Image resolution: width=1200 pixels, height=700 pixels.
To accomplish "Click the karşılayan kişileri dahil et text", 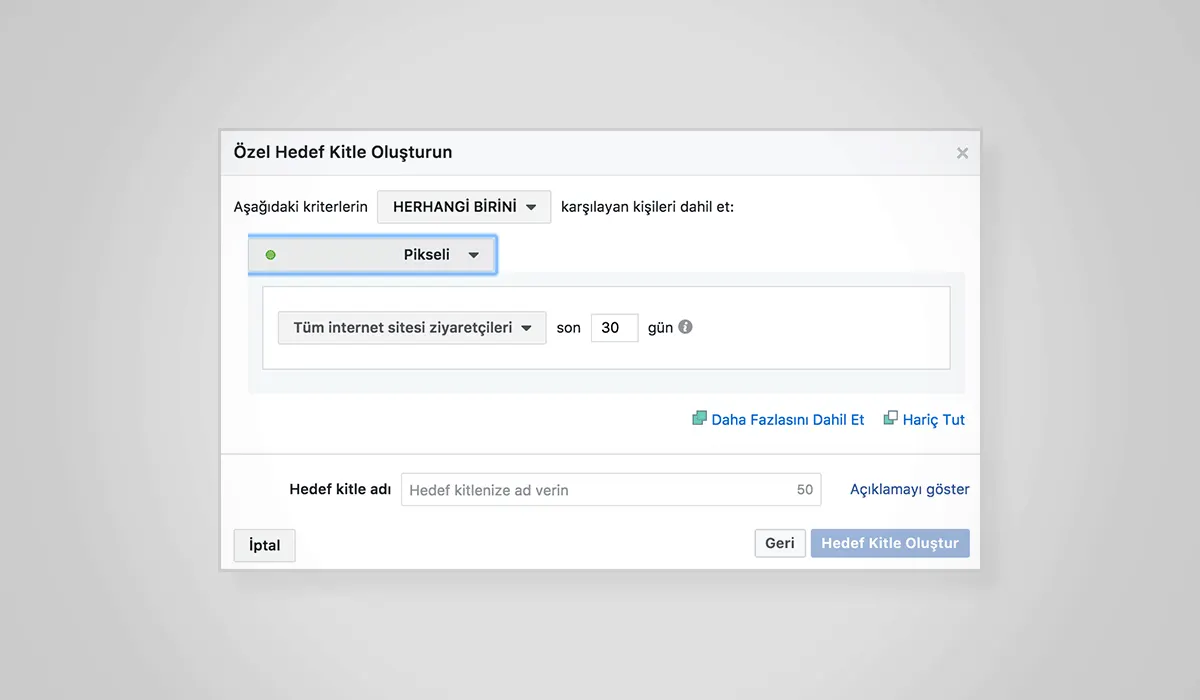I will pos(648,207).
